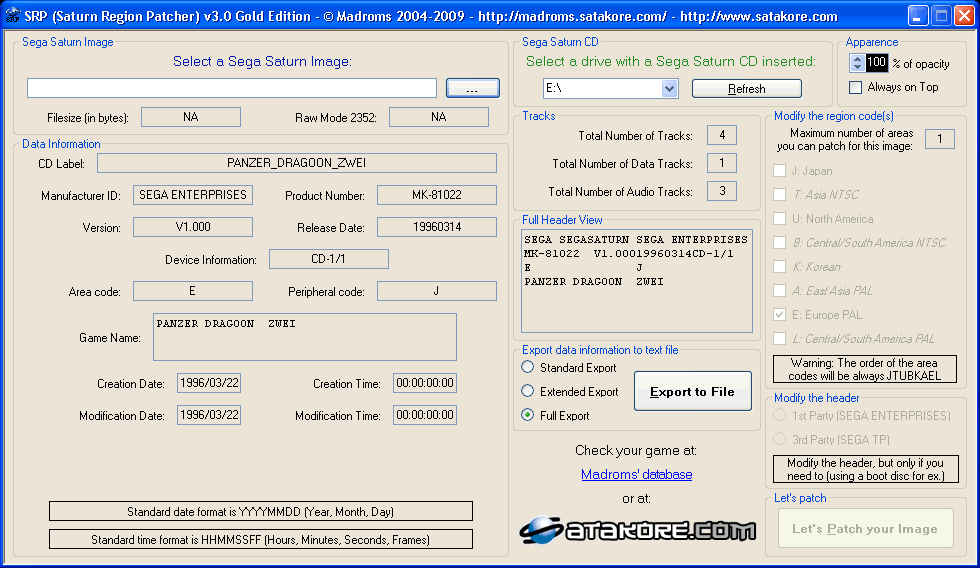Click the Peripheral code field J
The width and height of the screenshot is (980, 568).
pos(437,291)
